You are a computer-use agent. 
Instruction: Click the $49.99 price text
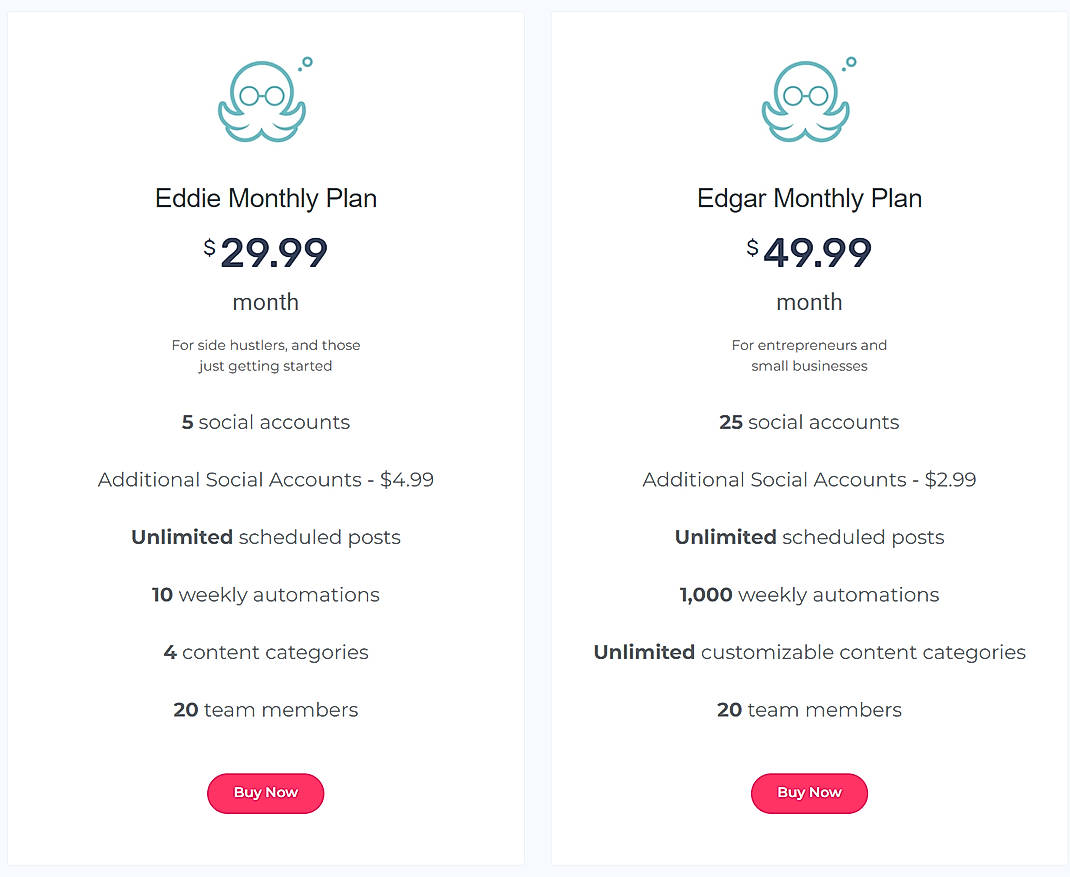818,253
